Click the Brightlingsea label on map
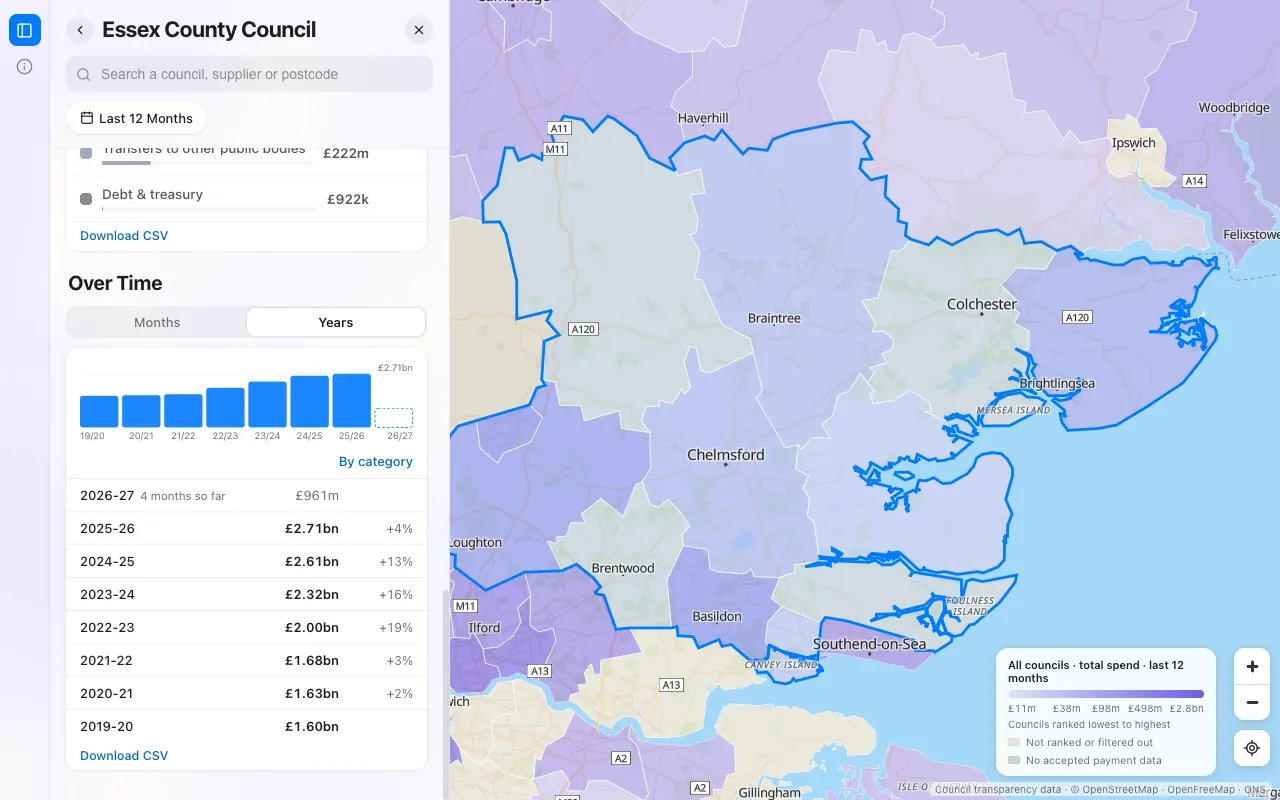 1057,384
